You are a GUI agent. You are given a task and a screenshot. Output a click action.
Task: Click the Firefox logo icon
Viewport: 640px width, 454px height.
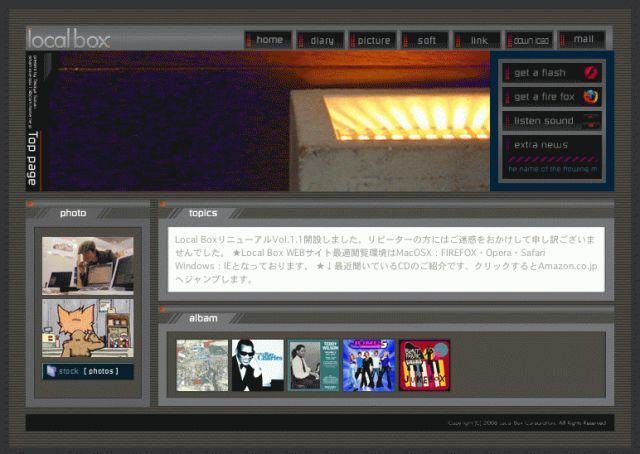point(590,97)
